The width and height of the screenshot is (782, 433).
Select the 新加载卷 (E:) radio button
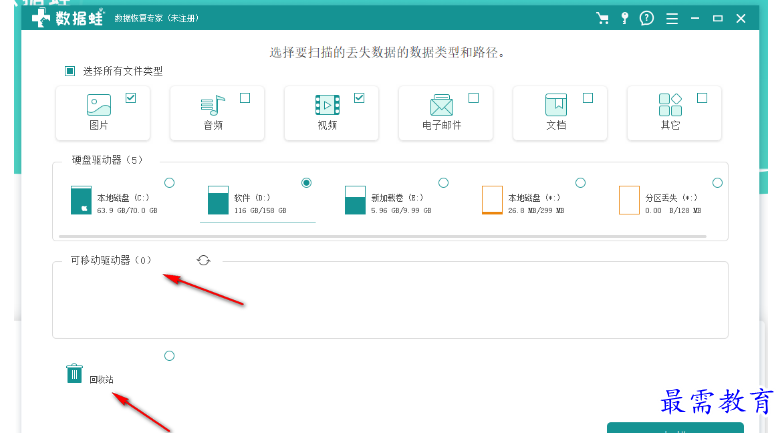(x=443, y=183)
